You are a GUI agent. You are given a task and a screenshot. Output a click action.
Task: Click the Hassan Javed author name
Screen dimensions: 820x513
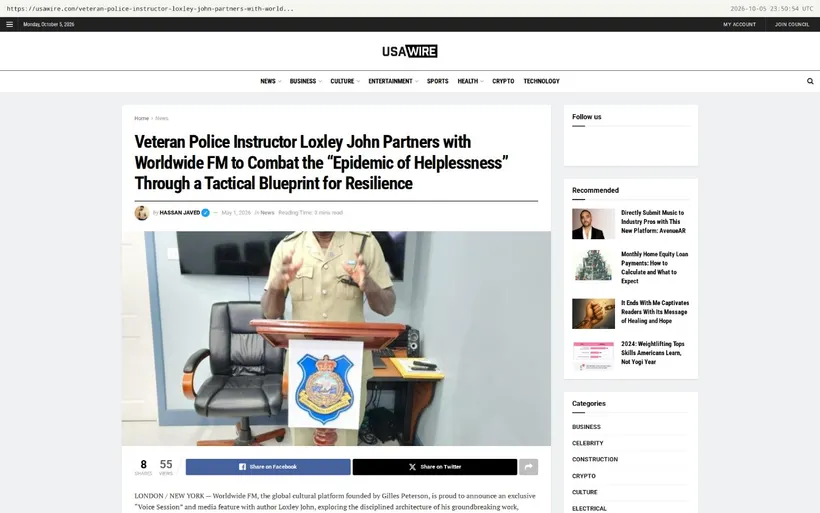point(179,213)
